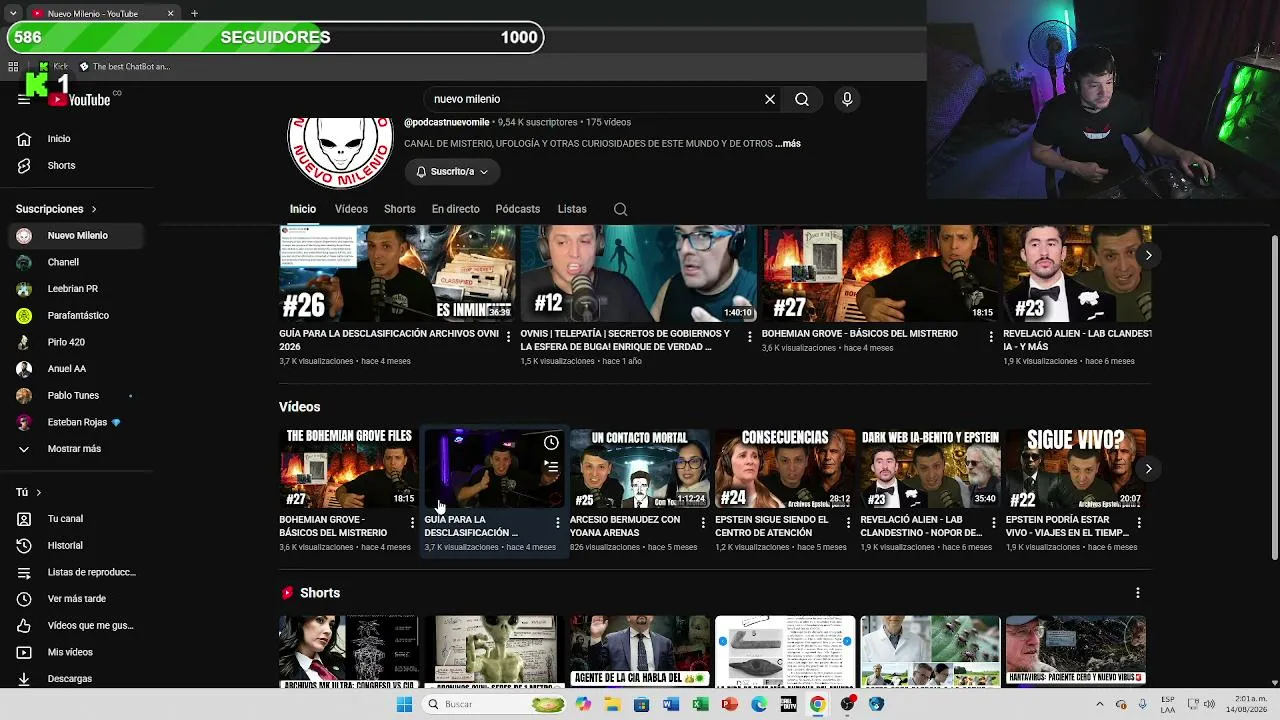Add the hovered video to the queue

point(551,466)
